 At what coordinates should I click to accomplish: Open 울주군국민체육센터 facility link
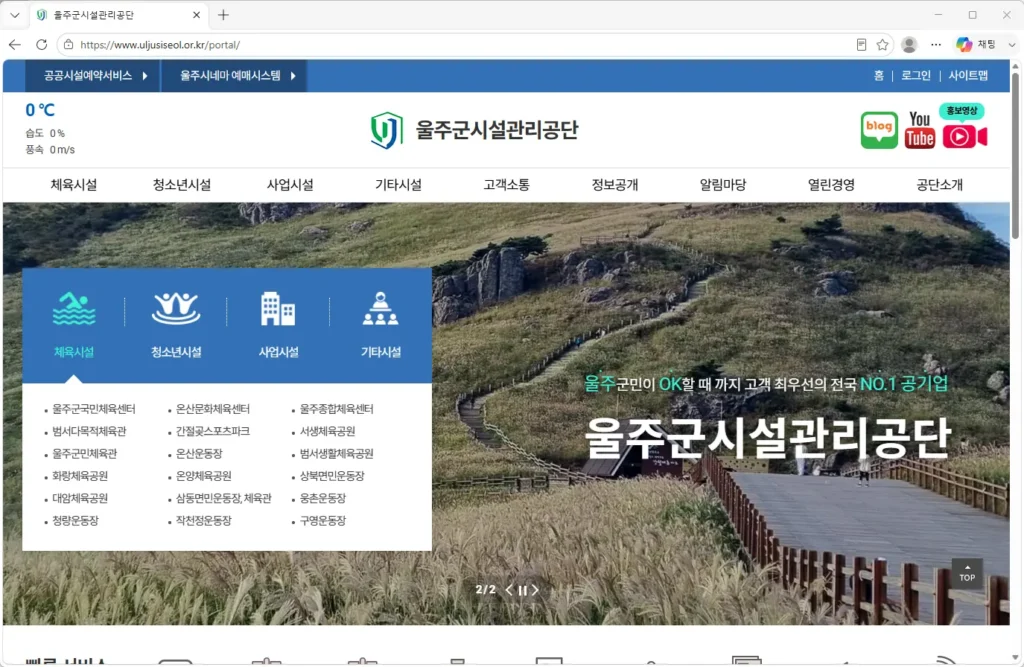tap(93, 409)
